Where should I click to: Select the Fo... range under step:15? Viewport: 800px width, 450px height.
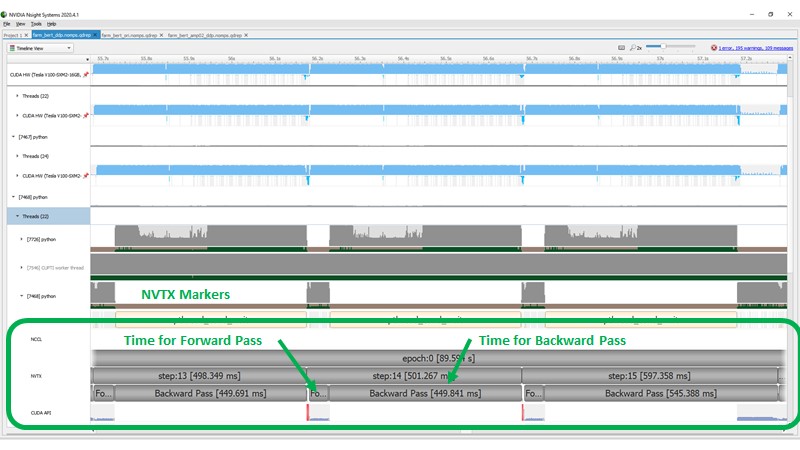533,393
